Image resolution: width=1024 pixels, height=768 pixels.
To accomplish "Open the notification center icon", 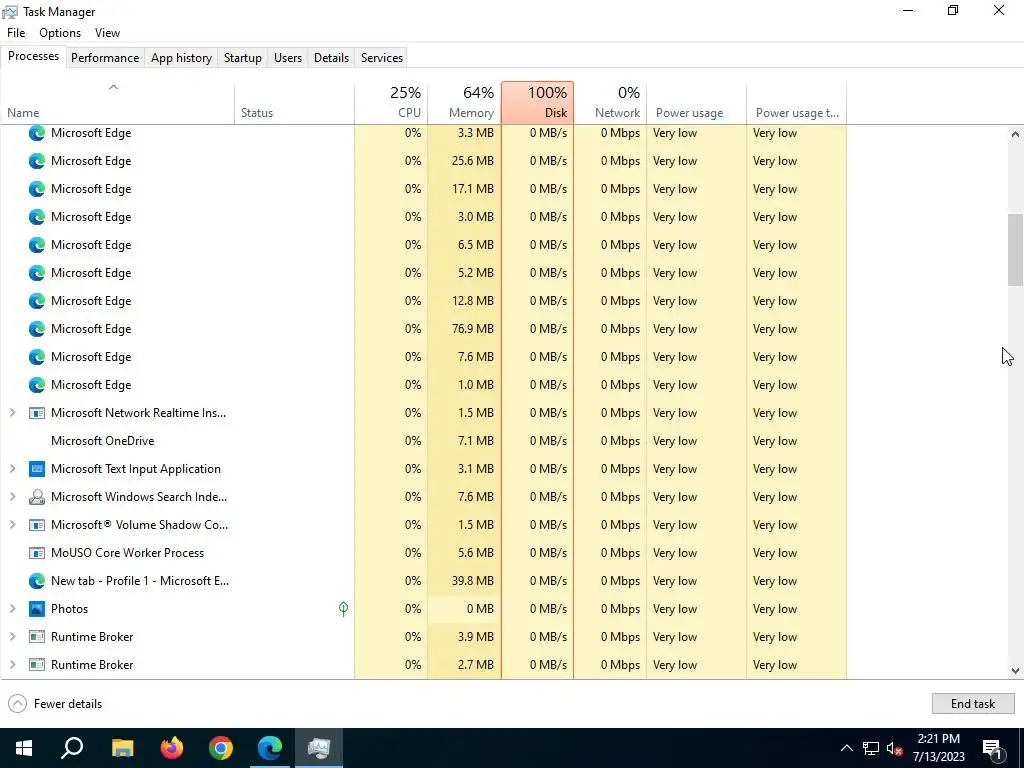I will pyautogui.click(x=992, y=748).
